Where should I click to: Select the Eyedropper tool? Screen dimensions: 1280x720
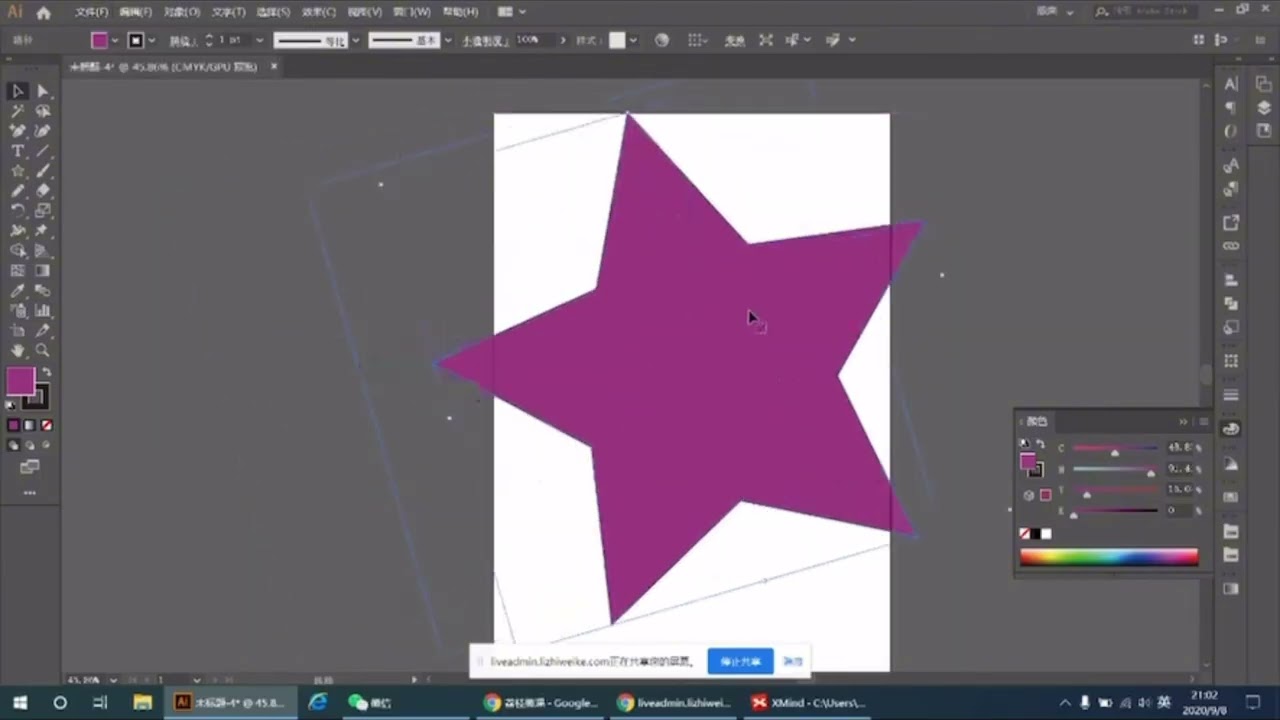pos(18,291)
